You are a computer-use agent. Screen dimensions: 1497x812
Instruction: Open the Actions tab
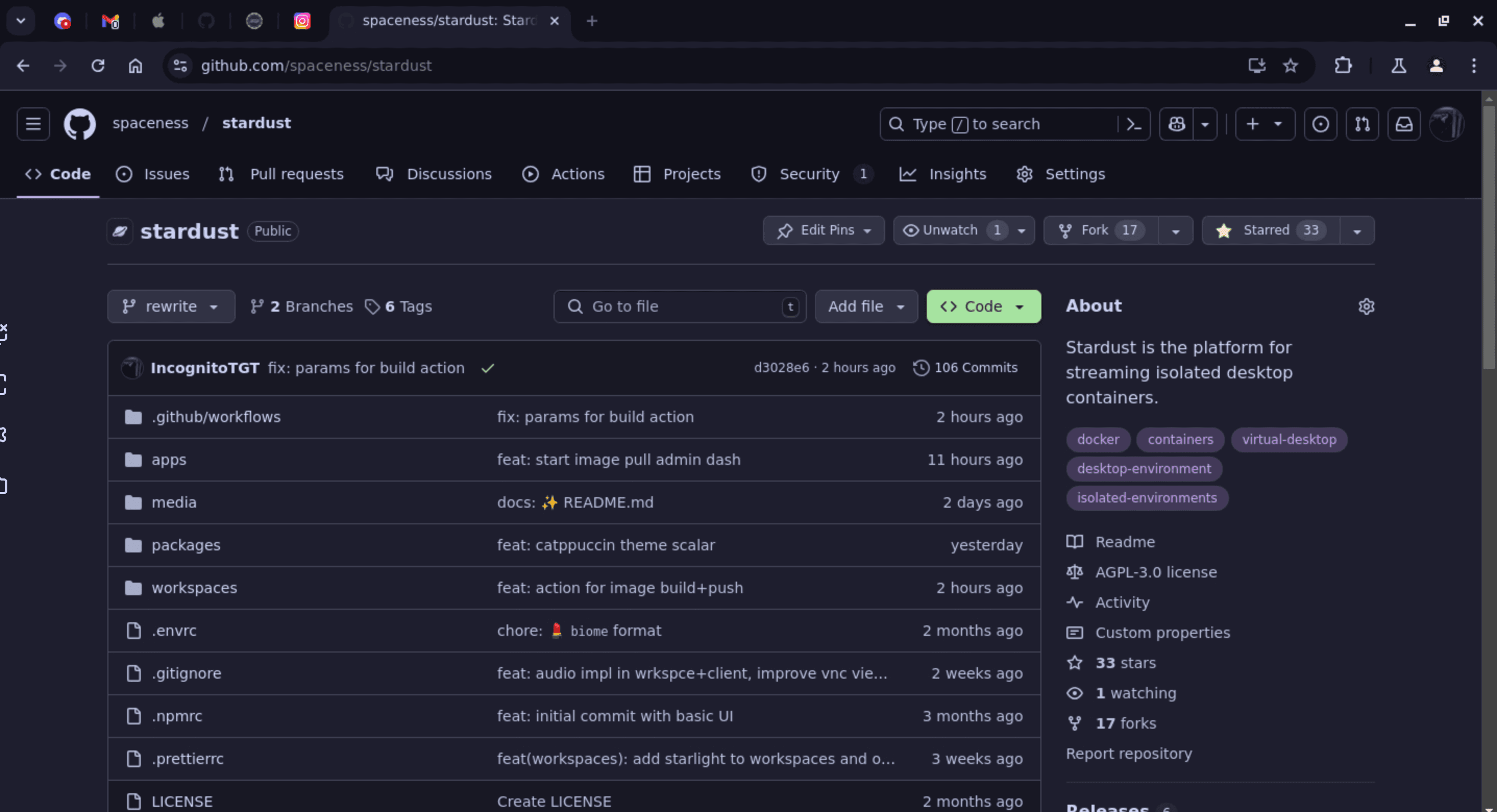pos(563,175)
